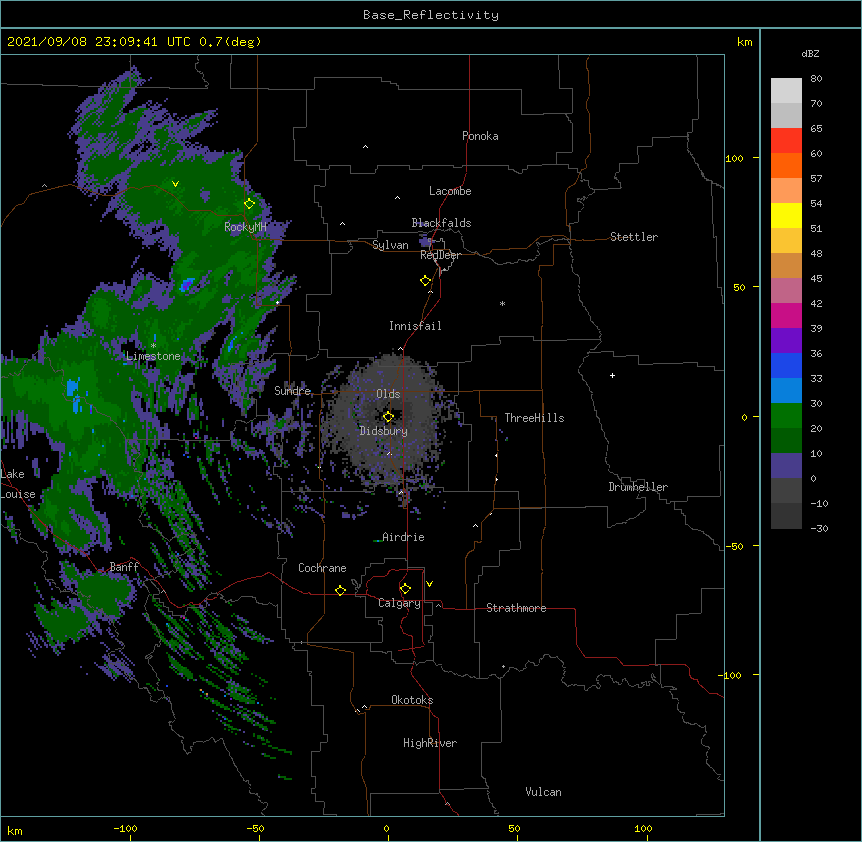Viewport: 862px width, 842px height.
Task: Click the ThreeHills label
Action: 534,418
